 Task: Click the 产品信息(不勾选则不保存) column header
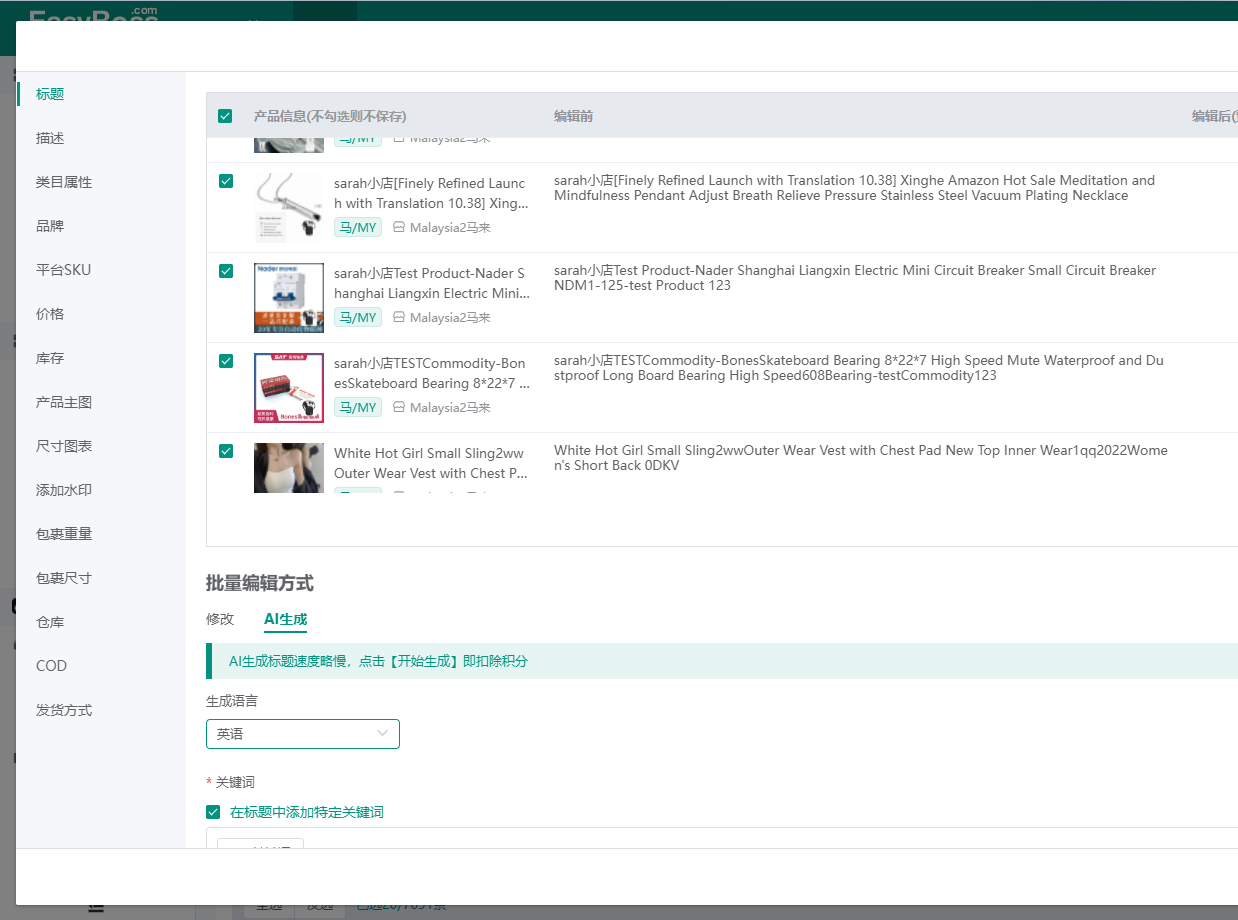(x=330, y=116)
